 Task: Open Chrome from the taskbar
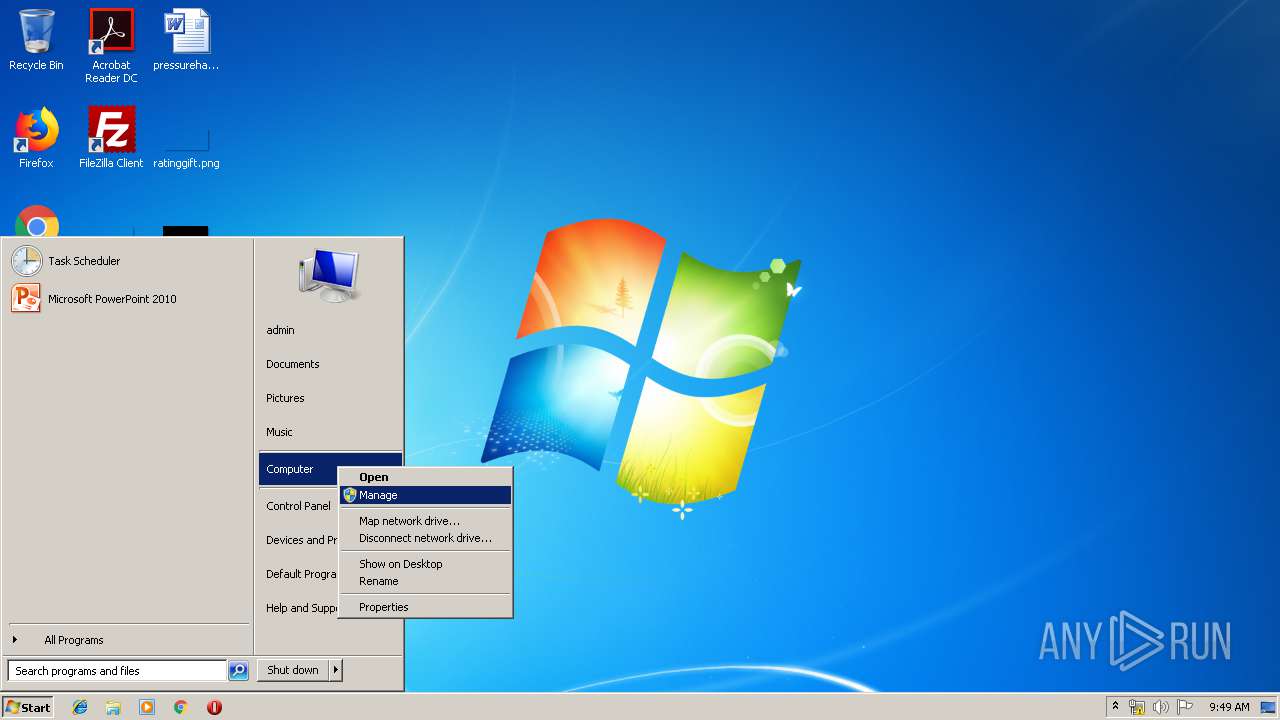[181, 707]
